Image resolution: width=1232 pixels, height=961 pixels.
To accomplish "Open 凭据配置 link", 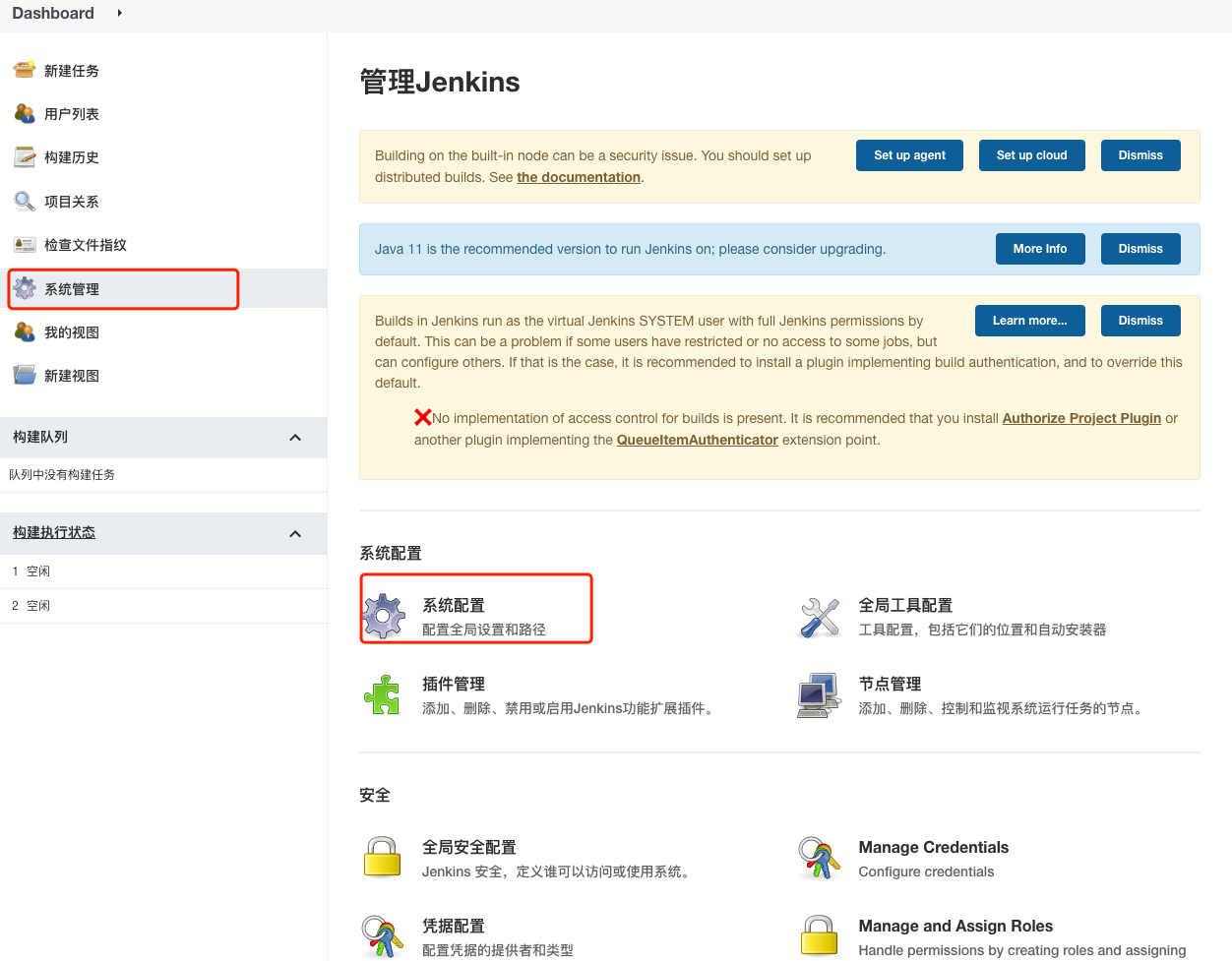I will (x=454, y=926).
